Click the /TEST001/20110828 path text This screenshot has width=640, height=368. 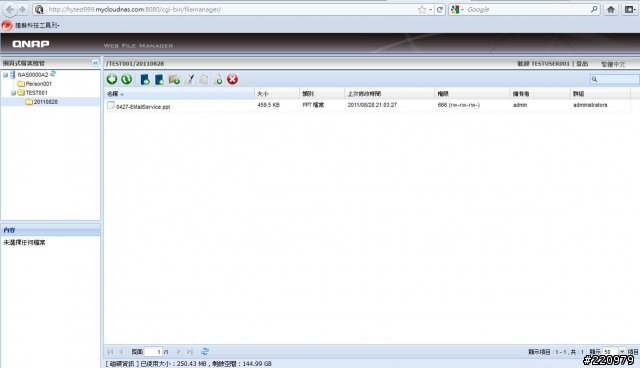135,64
